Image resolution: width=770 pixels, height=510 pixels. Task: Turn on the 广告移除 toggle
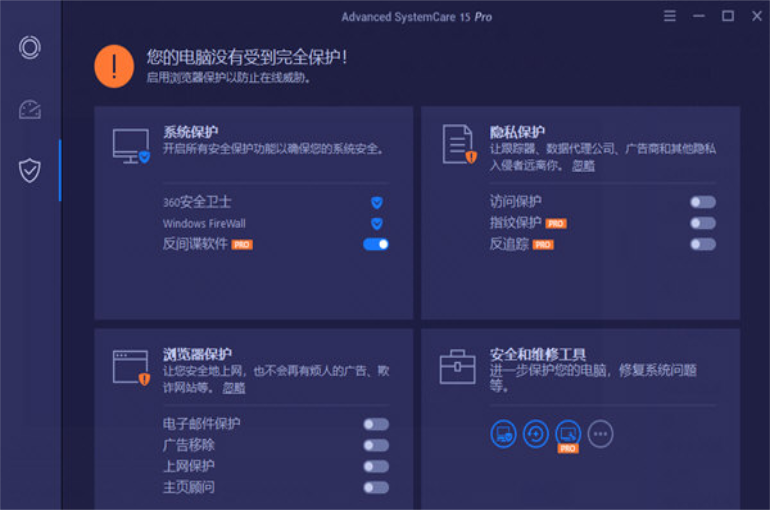click(x=376, y=445)
